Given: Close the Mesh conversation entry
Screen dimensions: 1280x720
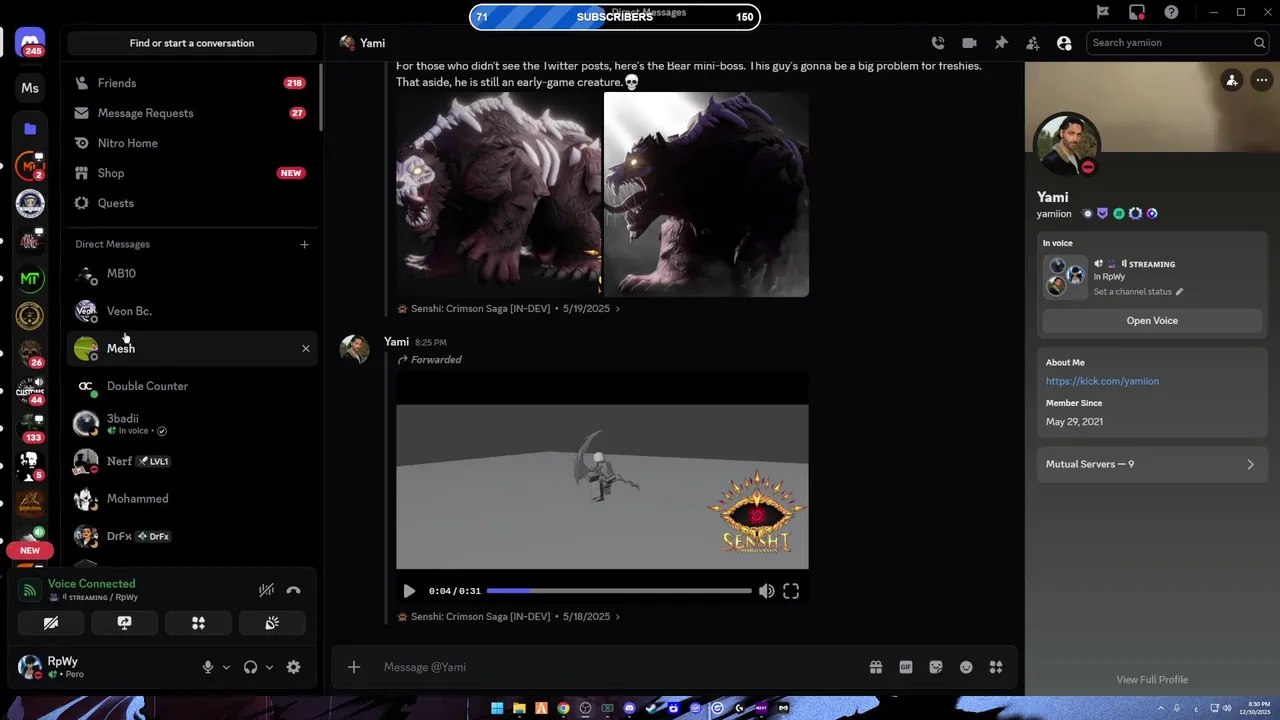Looking at the screenshot, I should point(306,349).
